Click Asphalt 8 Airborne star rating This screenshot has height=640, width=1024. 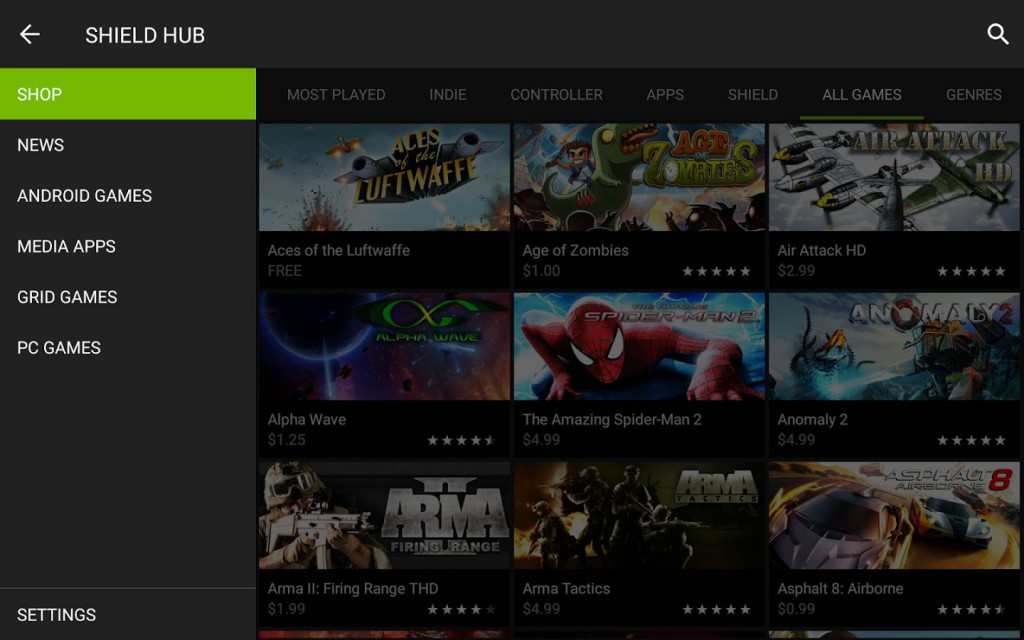(971, 609)
